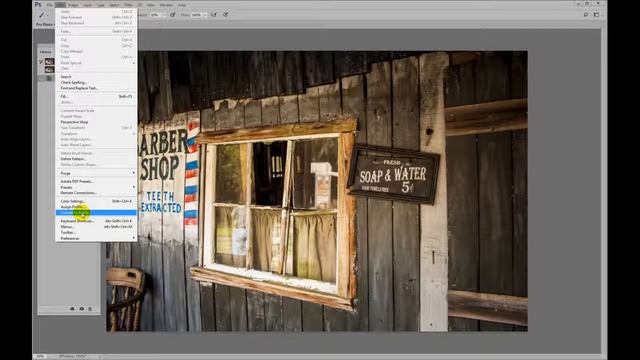Open the Window menu
The height and width of the screenshot is (360, 640).
coord(166,5)
